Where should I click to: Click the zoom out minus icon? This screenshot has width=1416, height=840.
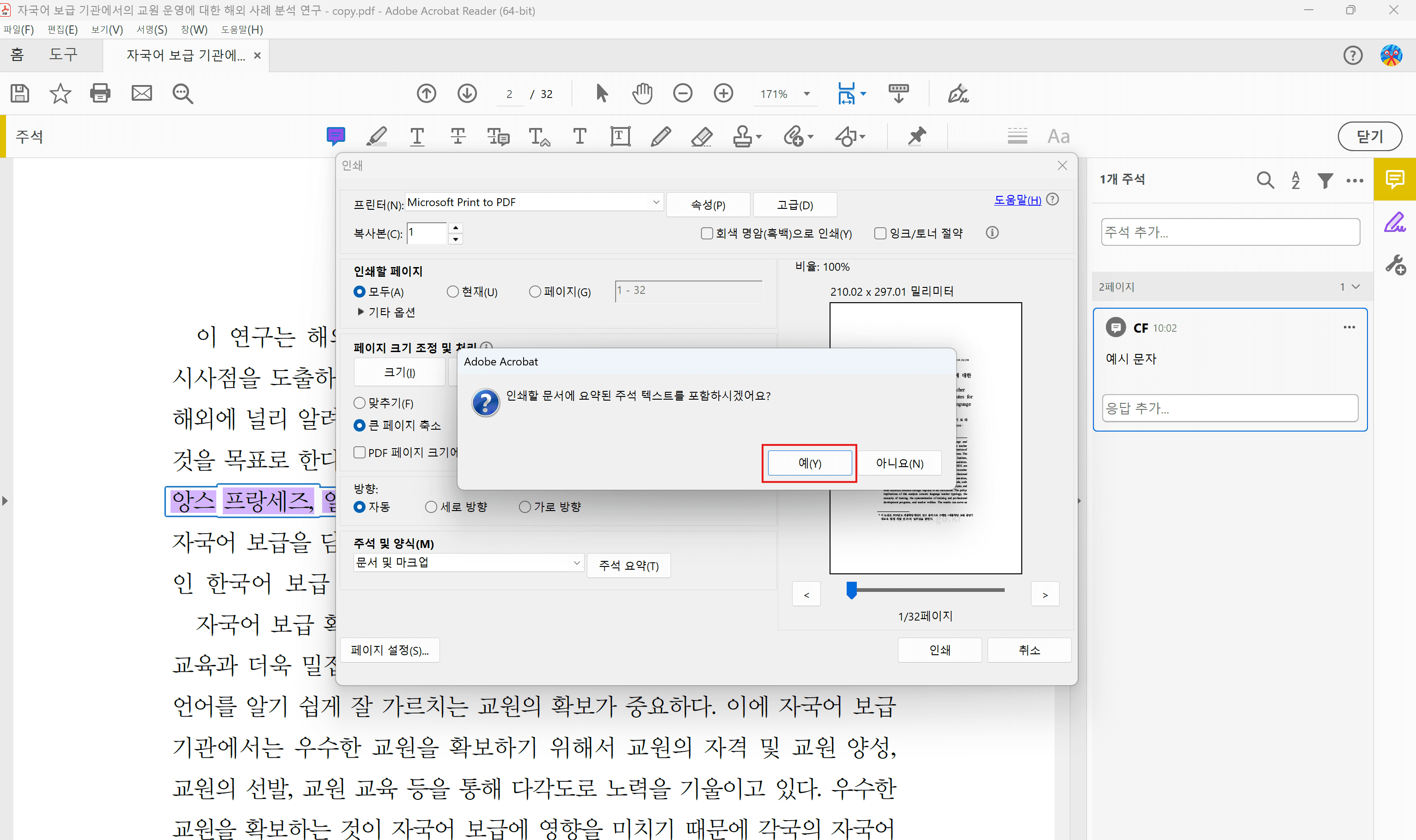pyautogui.click(x=683, y=93)
